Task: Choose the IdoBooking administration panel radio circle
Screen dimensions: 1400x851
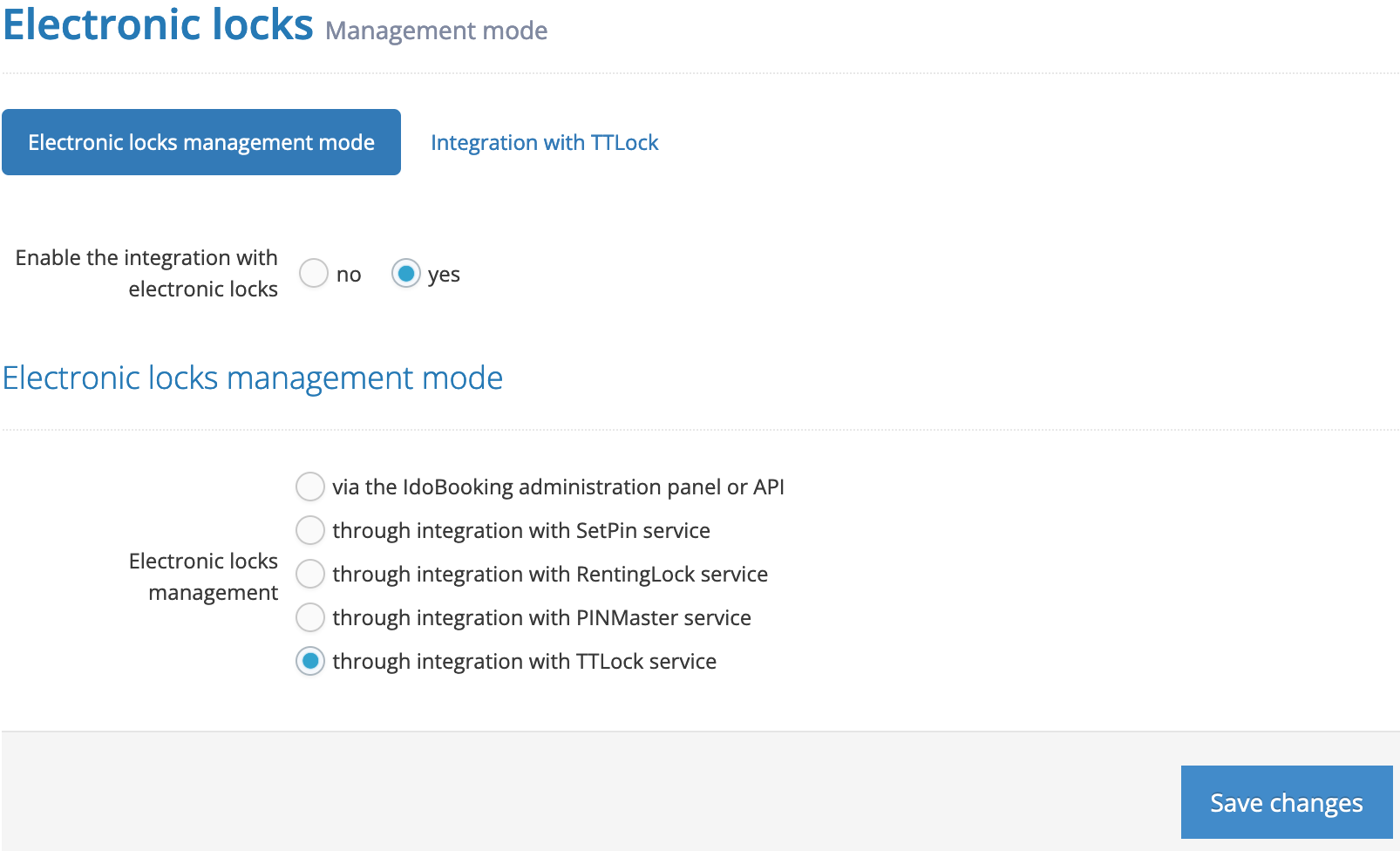Action: click(310, 487)
